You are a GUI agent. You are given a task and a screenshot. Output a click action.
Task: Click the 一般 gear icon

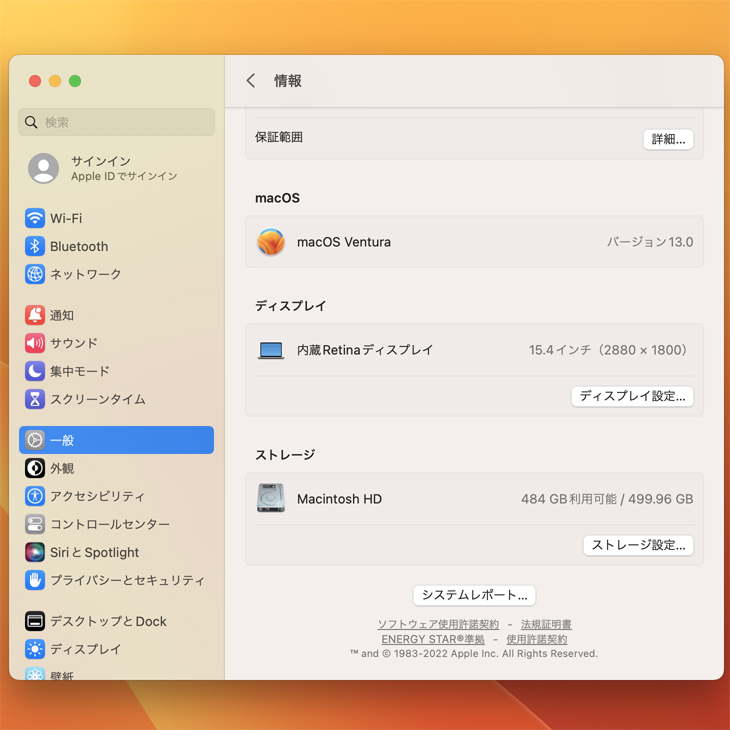pos(34,440)
